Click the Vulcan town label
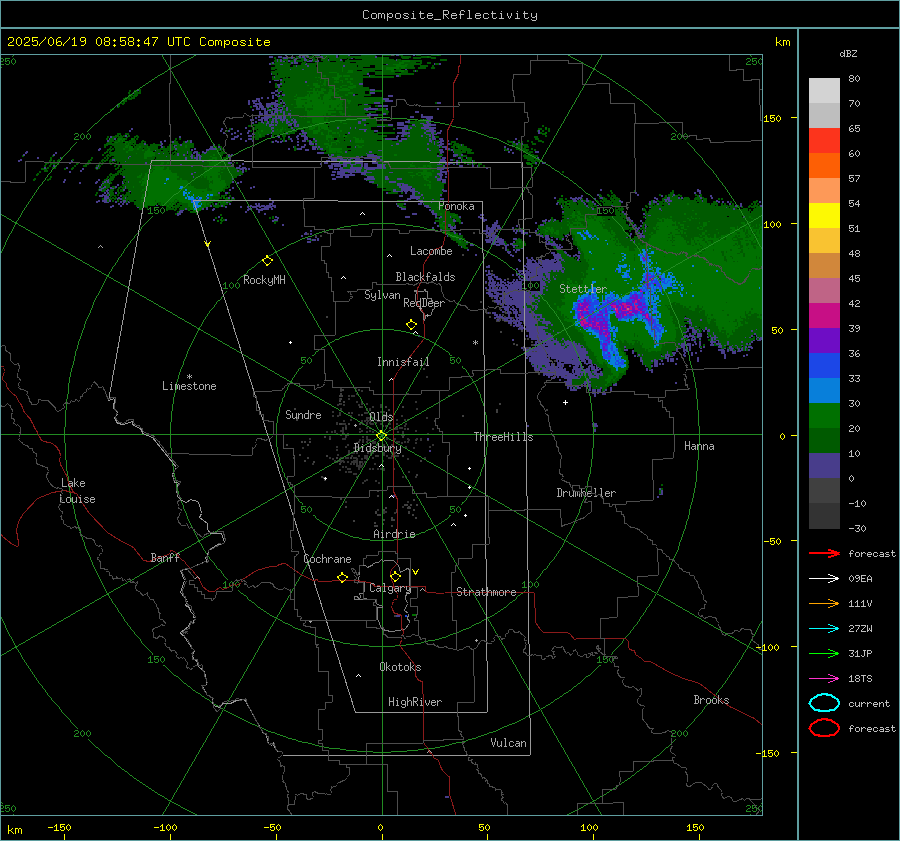Screen dimensions: 900x841 click(x=508, y=743)
